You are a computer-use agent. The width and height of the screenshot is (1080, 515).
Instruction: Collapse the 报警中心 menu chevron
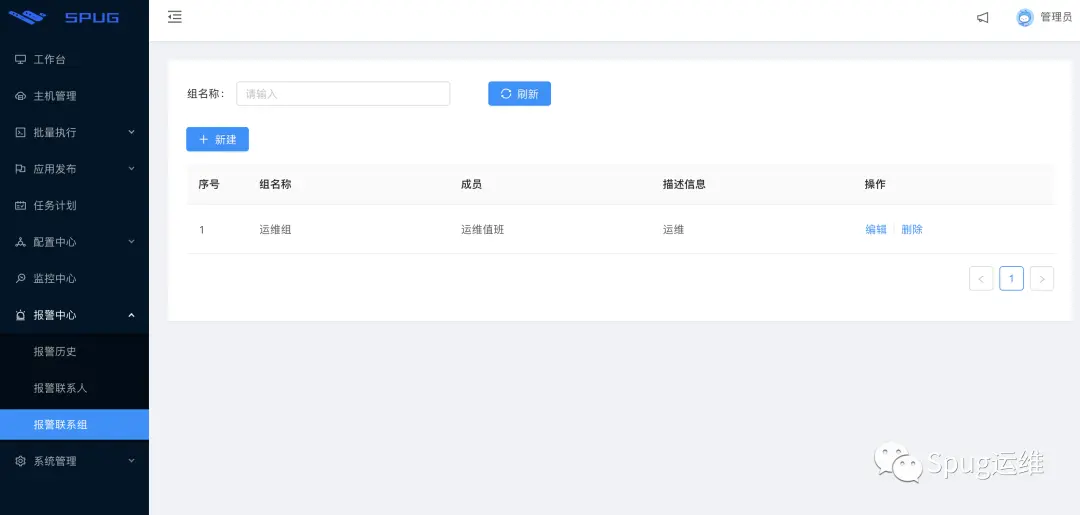click(x=132, y=315)
